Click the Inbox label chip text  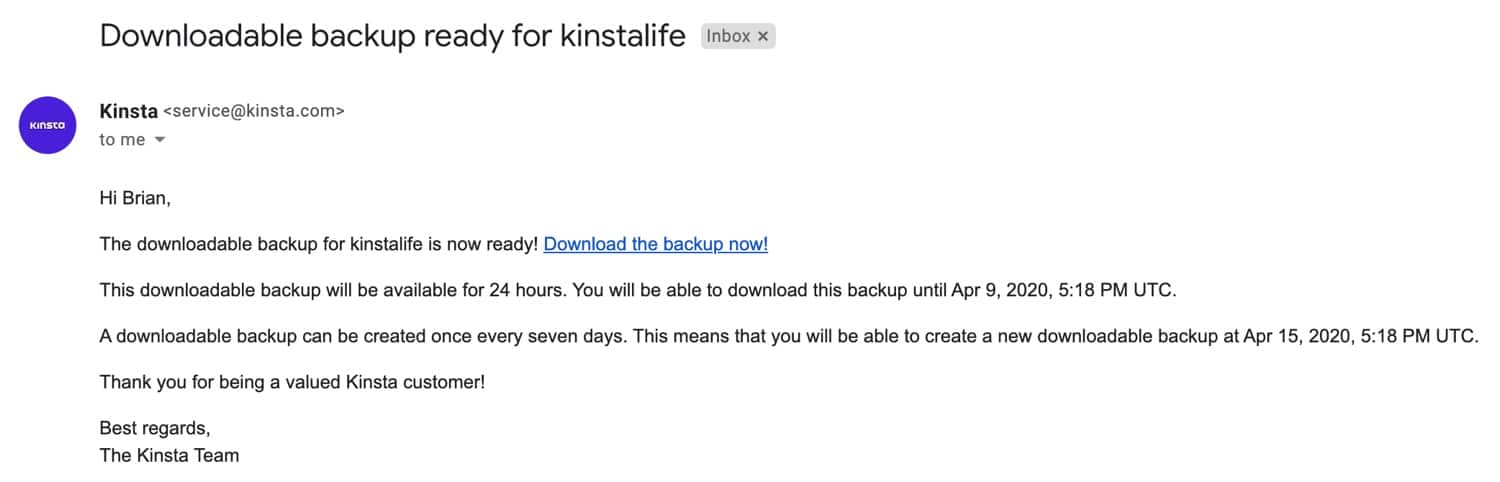(x=728, y=37)
